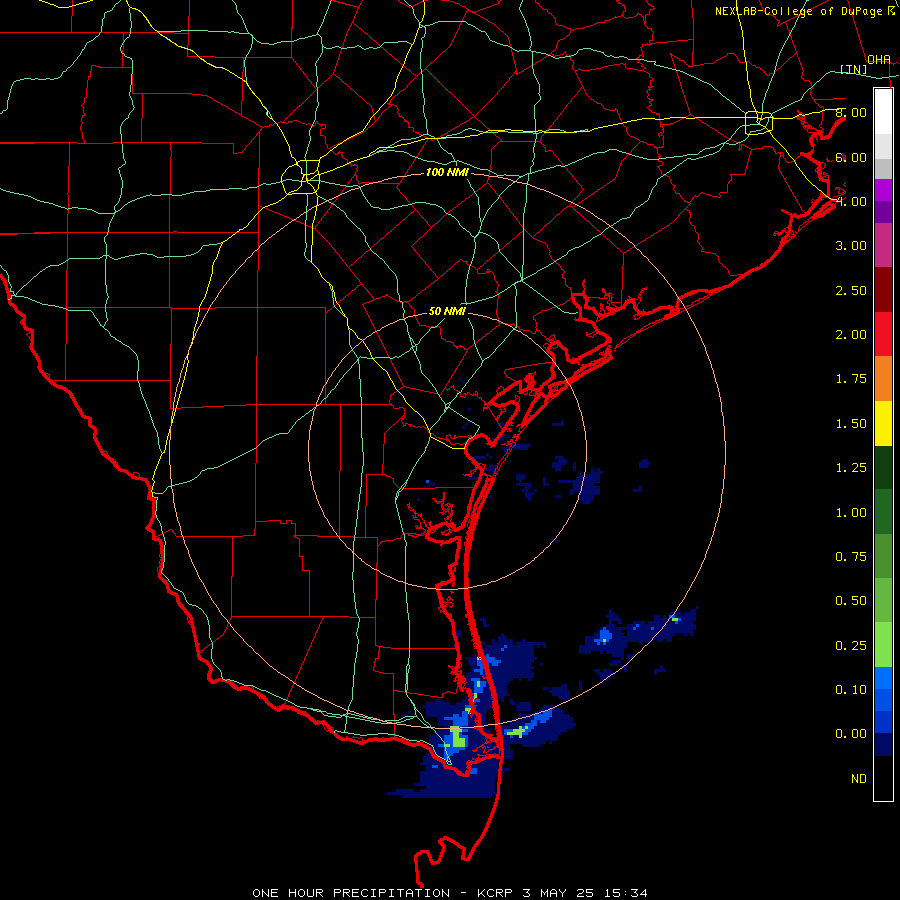Select the 4.00 legend value
900x900 pixels.
coord(851,201)
